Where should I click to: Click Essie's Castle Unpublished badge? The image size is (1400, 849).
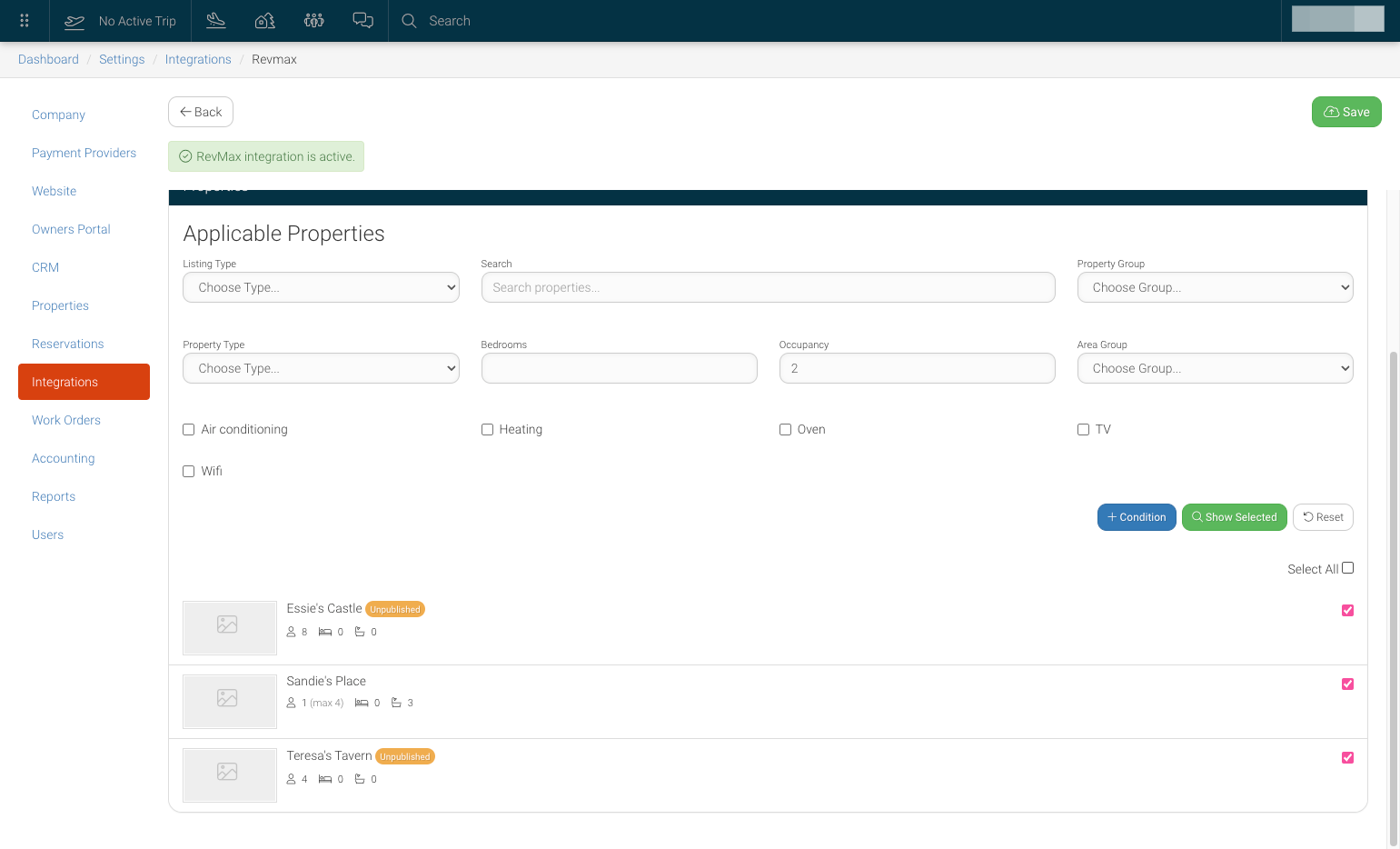(395, 609)
